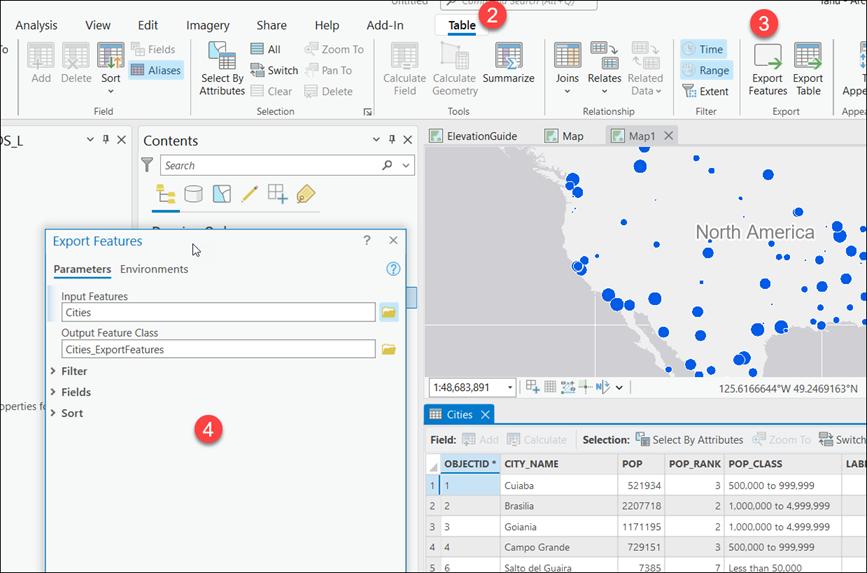Toggle the Range filter
867x573 pixels.
point(706,70)
